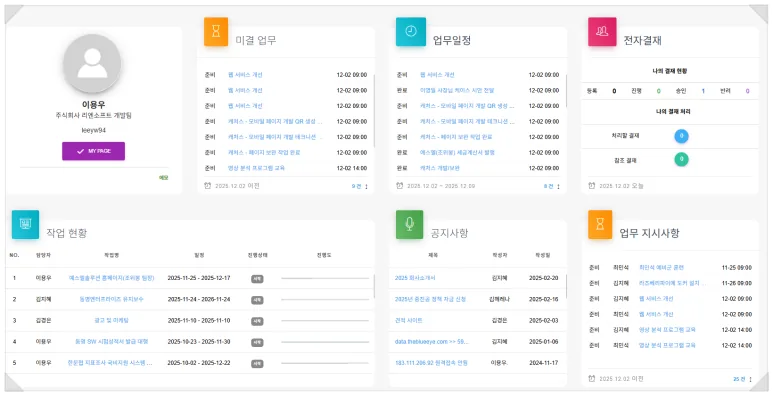Image resolution: width=773 pixels, height=396 pixels.
Task: Click the 시작 badge in 김경은's 작업 현황 row
Action: pyautogui.click(x=257, y=321)
